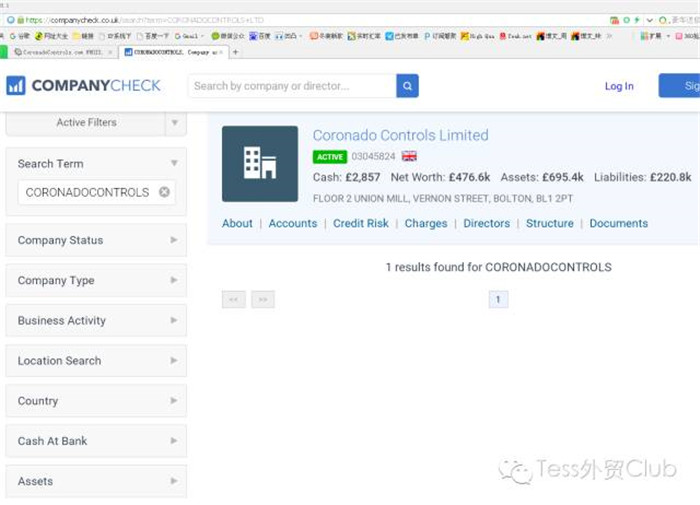Viewport: 700px width, 505px height.
Task: Open the Accounts link
Action: point(293,223)
